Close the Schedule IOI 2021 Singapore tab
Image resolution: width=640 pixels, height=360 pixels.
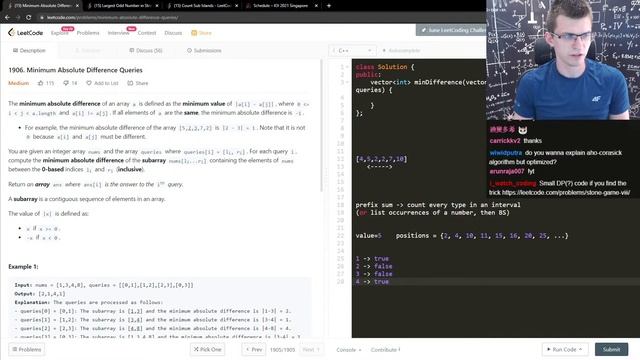[316, 6]
